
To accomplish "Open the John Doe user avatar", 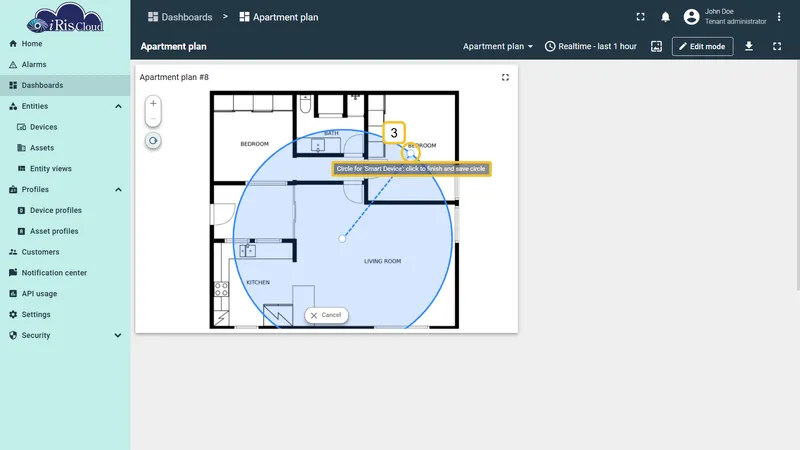I will [x=691, y=17].
